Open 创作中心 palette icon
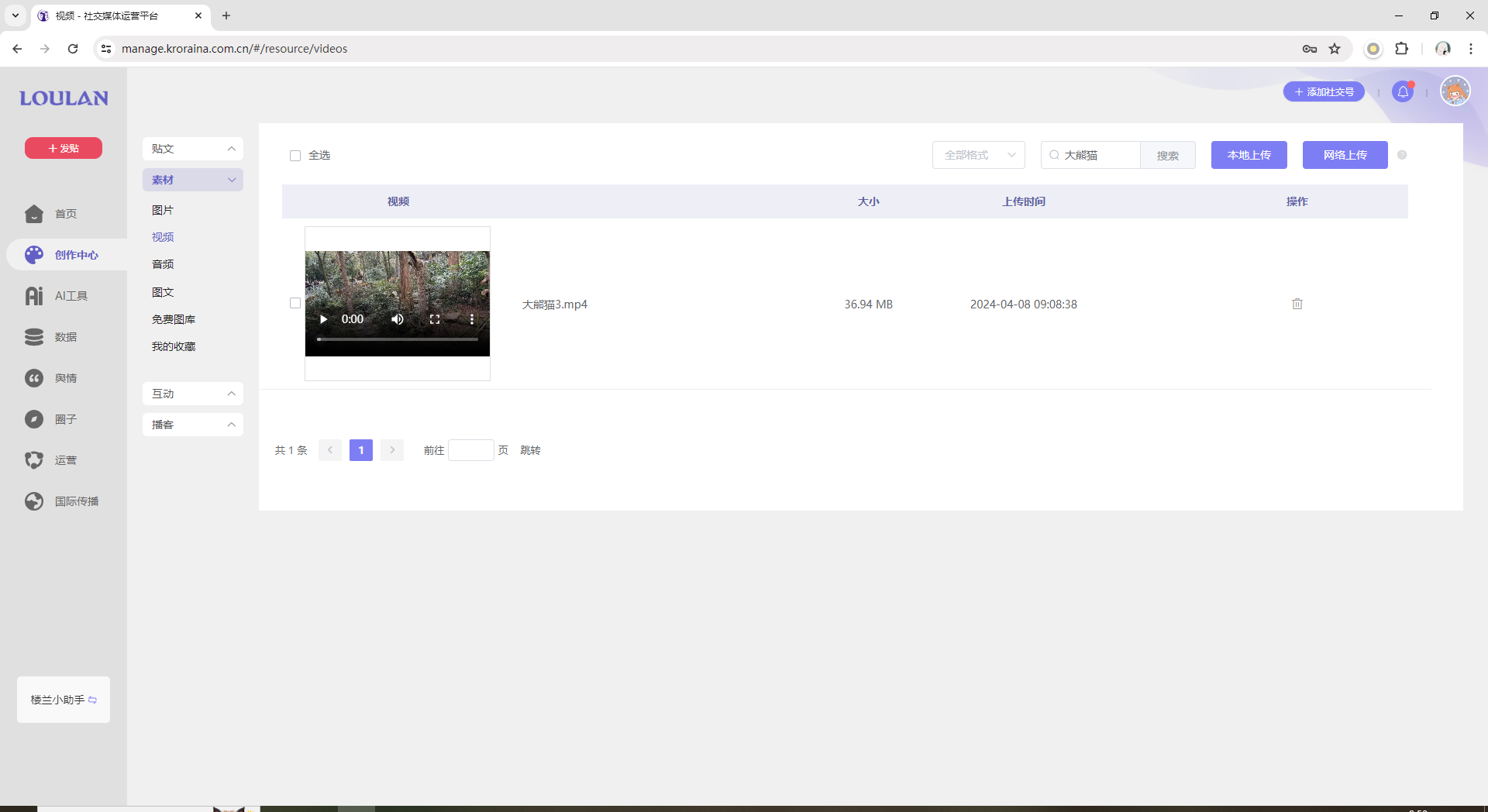The height and width of the screenshot is (812, 1488). tap(34, 255)
